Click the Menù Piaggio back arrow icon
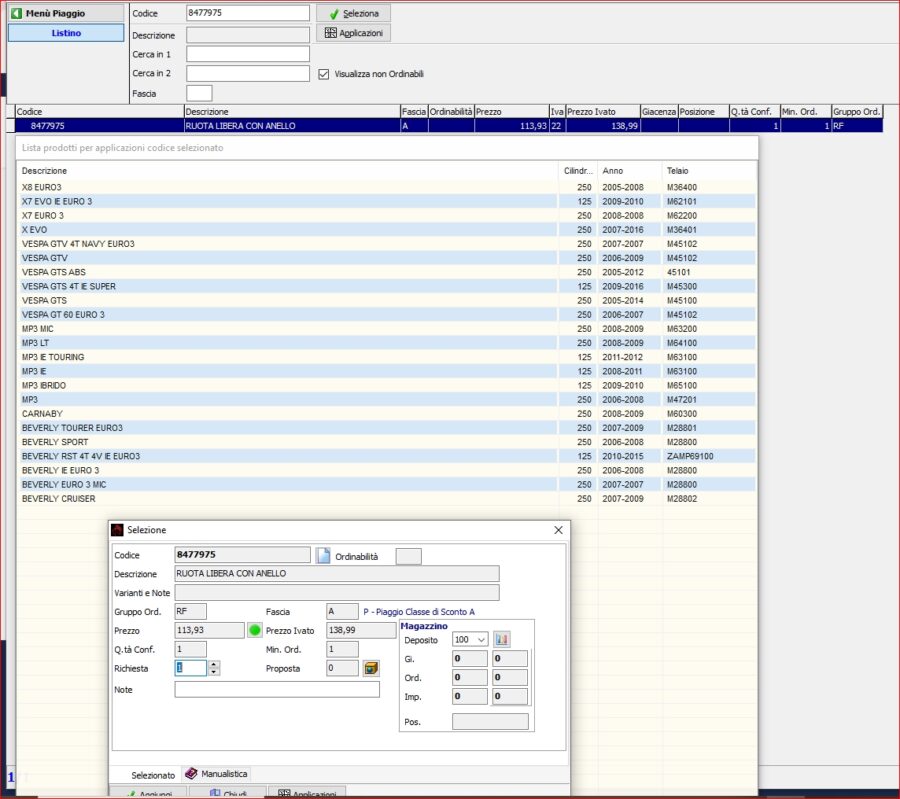This screenshot has height=799, width=900. [x=17, y=14]
